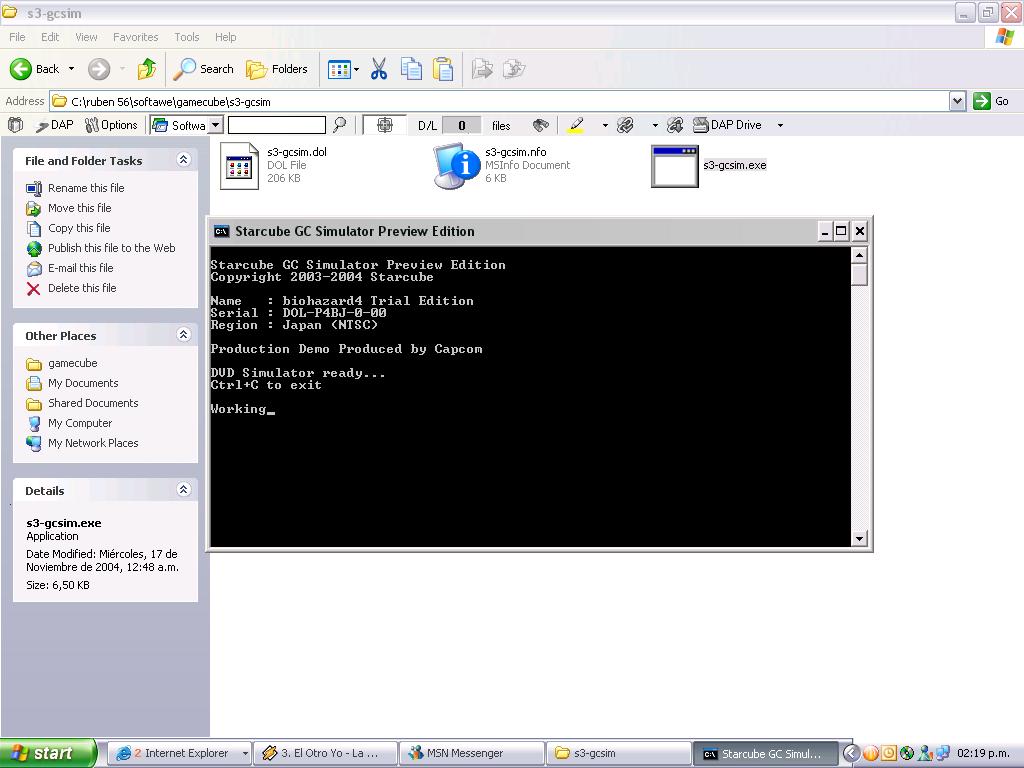
Task: Open the s3-gcsim.nfo MSInfo document
Action: 456,165
